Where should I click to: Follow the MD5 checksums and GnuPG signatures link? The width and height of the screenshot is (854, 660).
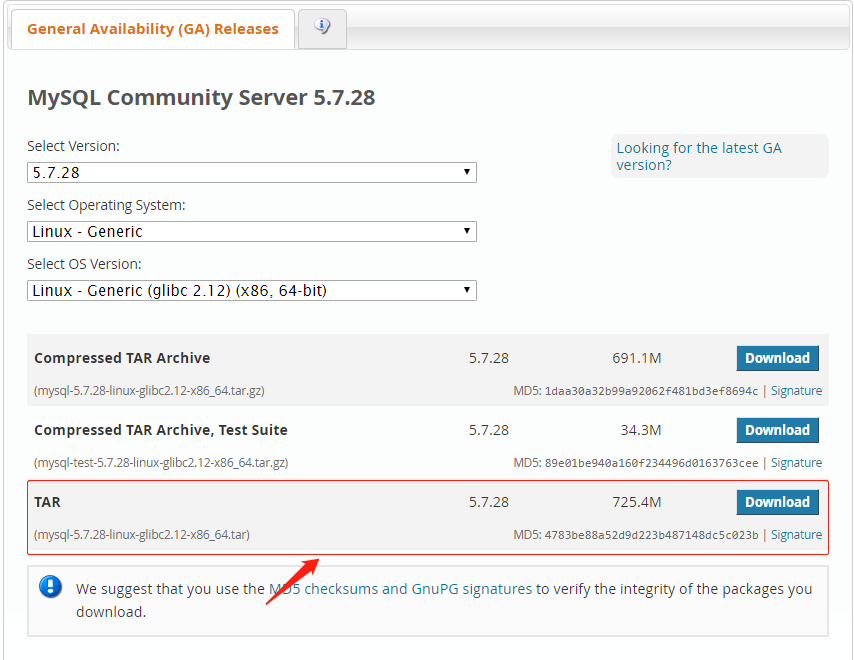(400, 589)
